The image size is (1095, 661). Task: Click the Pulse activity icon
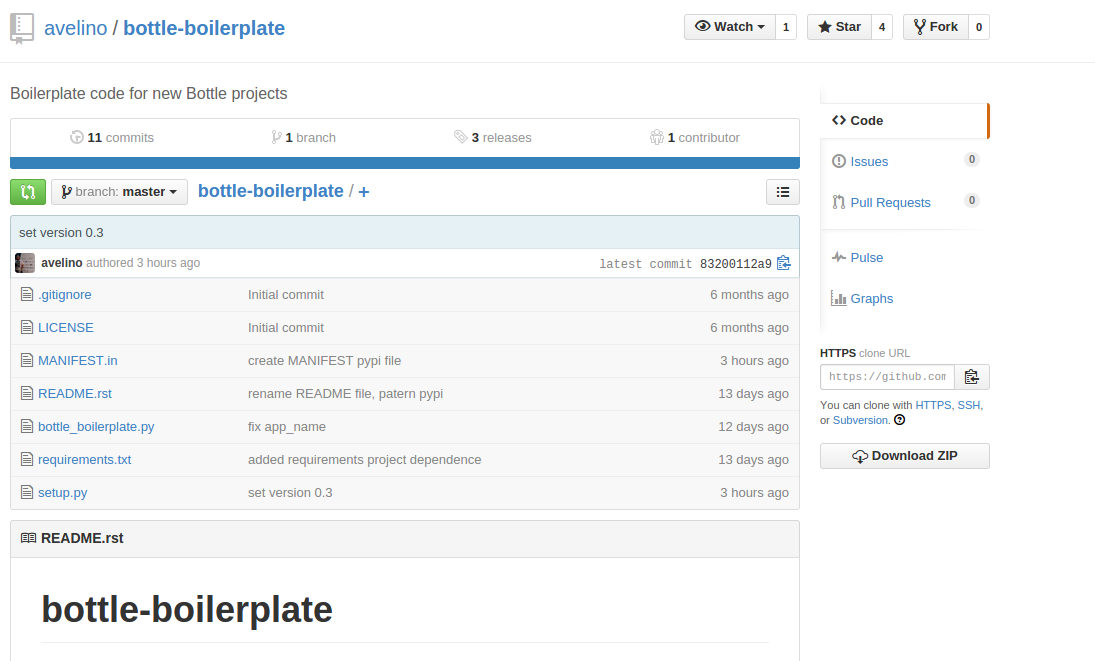(839, 258)
